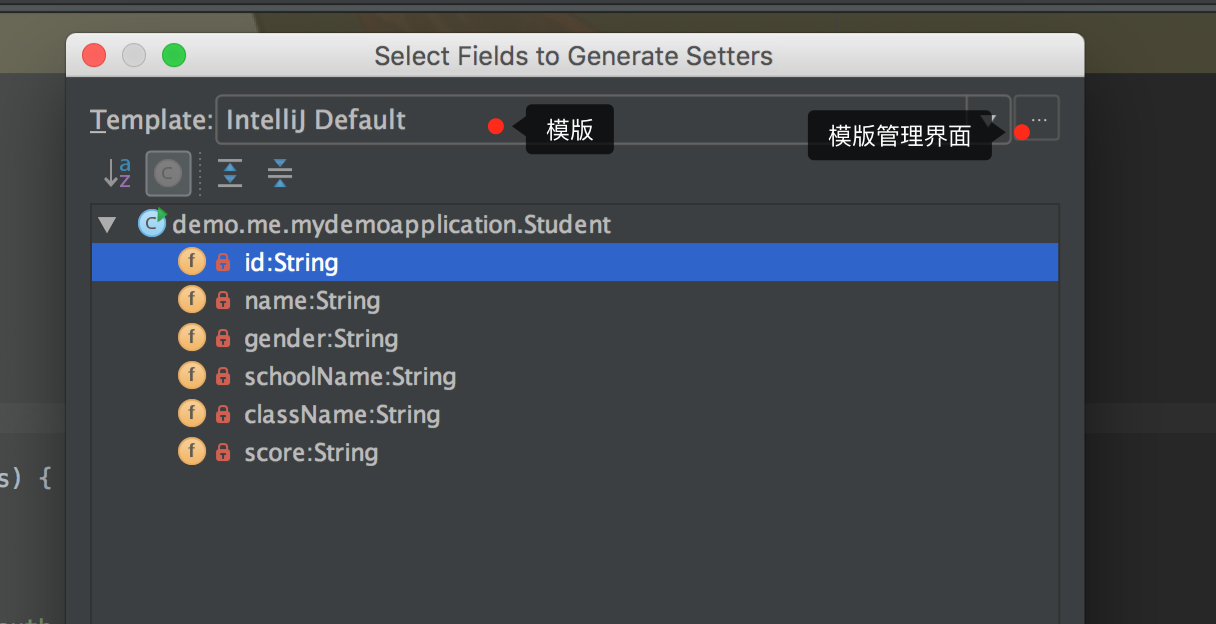Image resolution: width=1216 pixels, height=624 pixels.
Task: Open template manager with the ellipsis button
Action: pyautogui.click(x=1038, y=120)
